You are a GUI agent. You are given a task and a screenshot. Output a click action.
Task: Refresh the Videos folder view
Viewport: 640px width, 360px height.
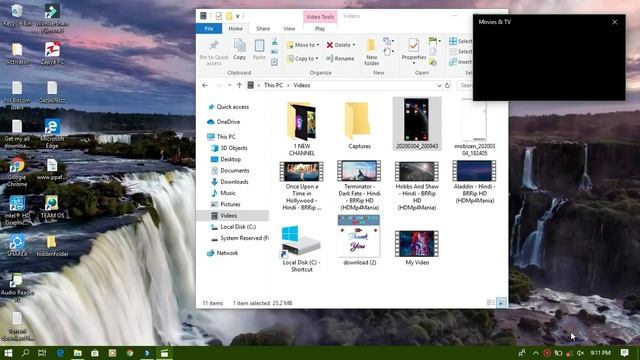pyautogui.click(x=447, y=86)
